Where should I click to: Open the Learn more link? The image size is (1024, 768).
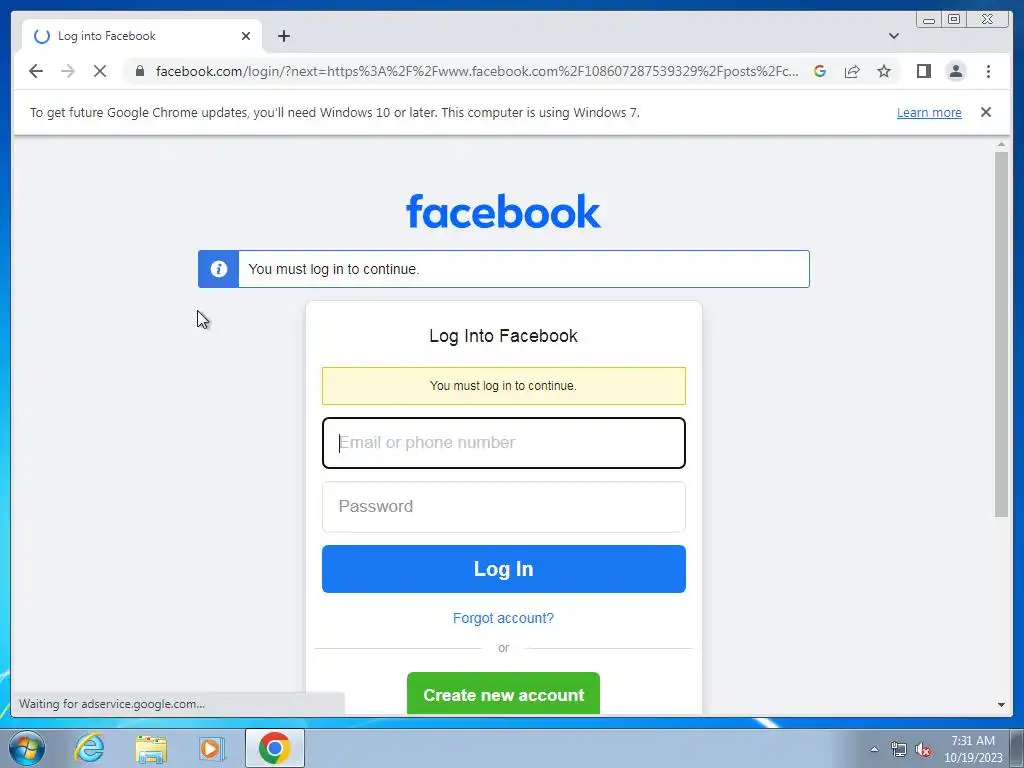(929, 112)
